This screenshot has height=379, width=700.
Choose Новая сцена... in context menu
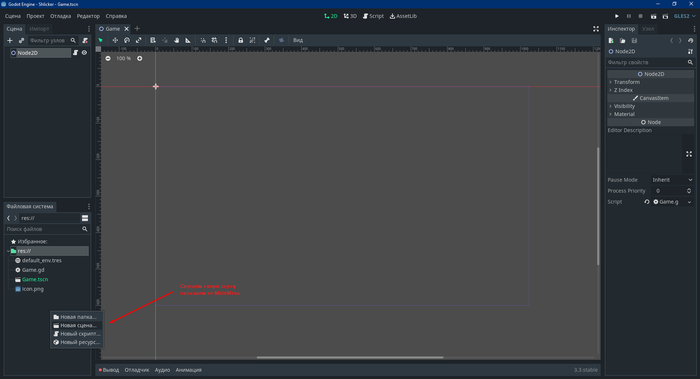(77, 325)
